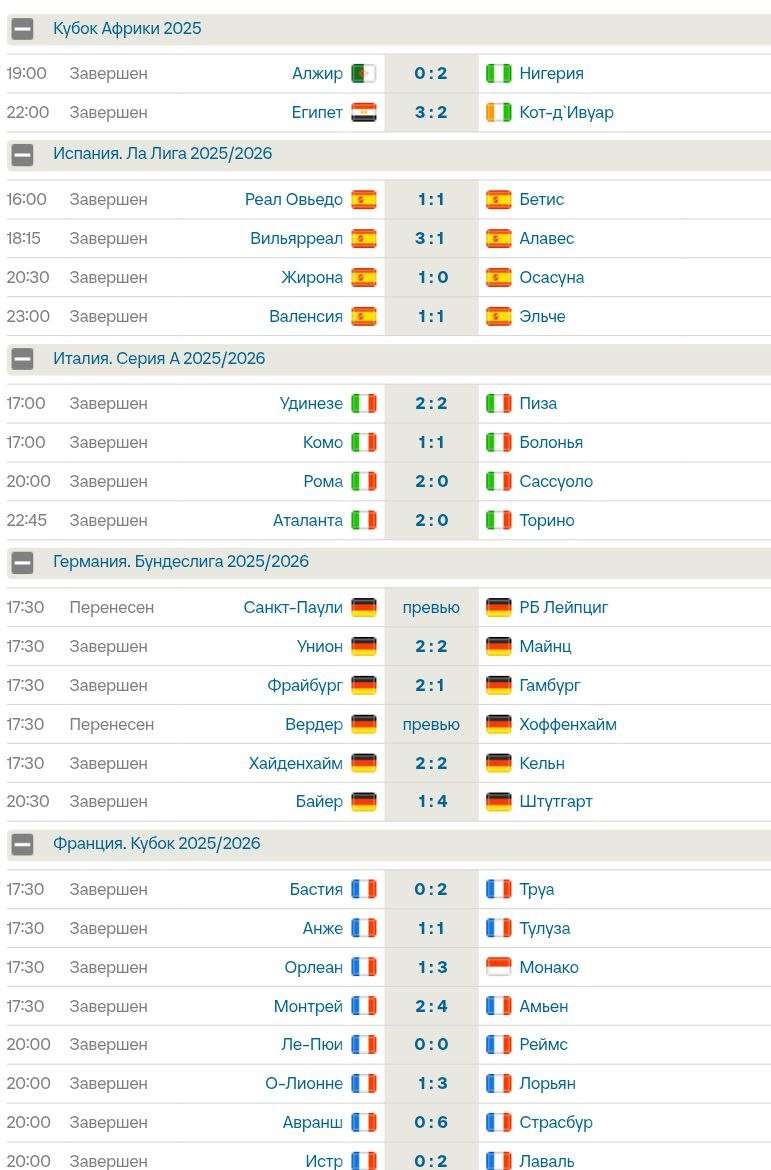This screenshot has height=1170, width=771.
Task: Collapse the Испания Ла Лига section
Action: tap(22, 154)
